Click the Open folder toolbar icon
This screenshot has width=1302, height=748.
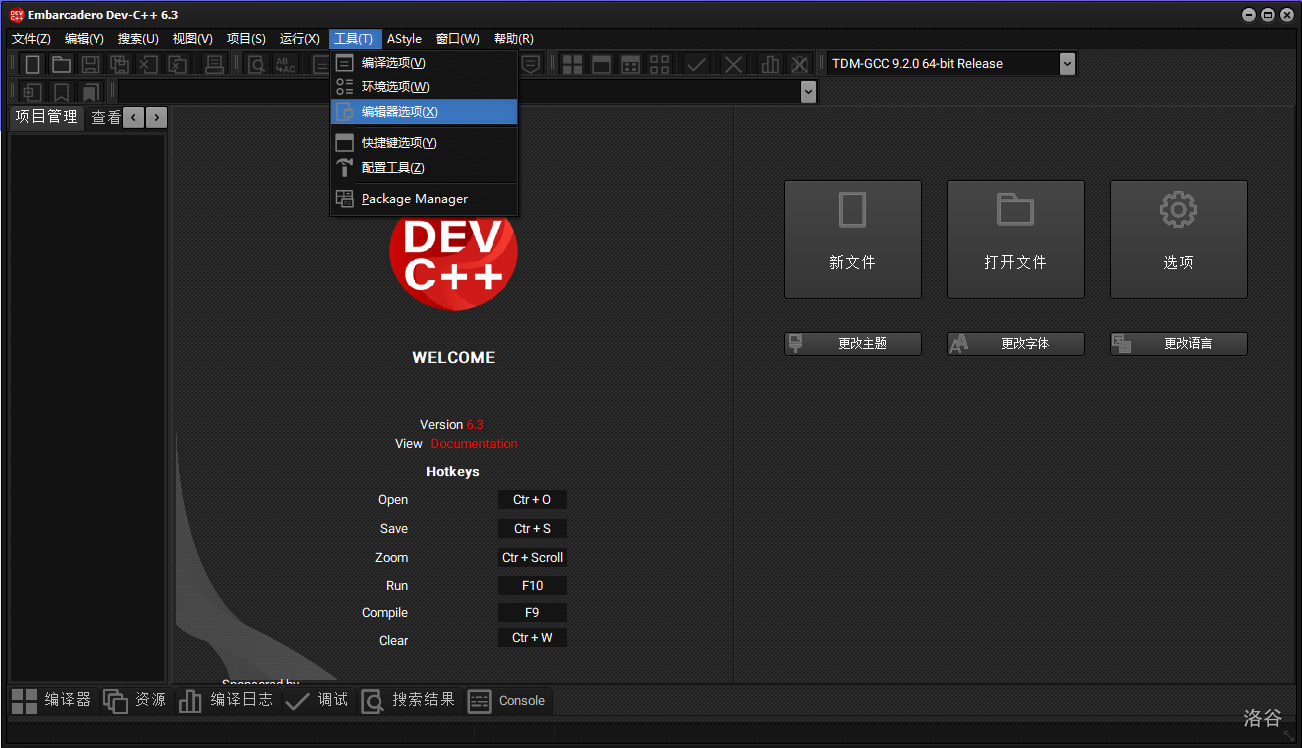pyautogui.click(x=62, y=64)
